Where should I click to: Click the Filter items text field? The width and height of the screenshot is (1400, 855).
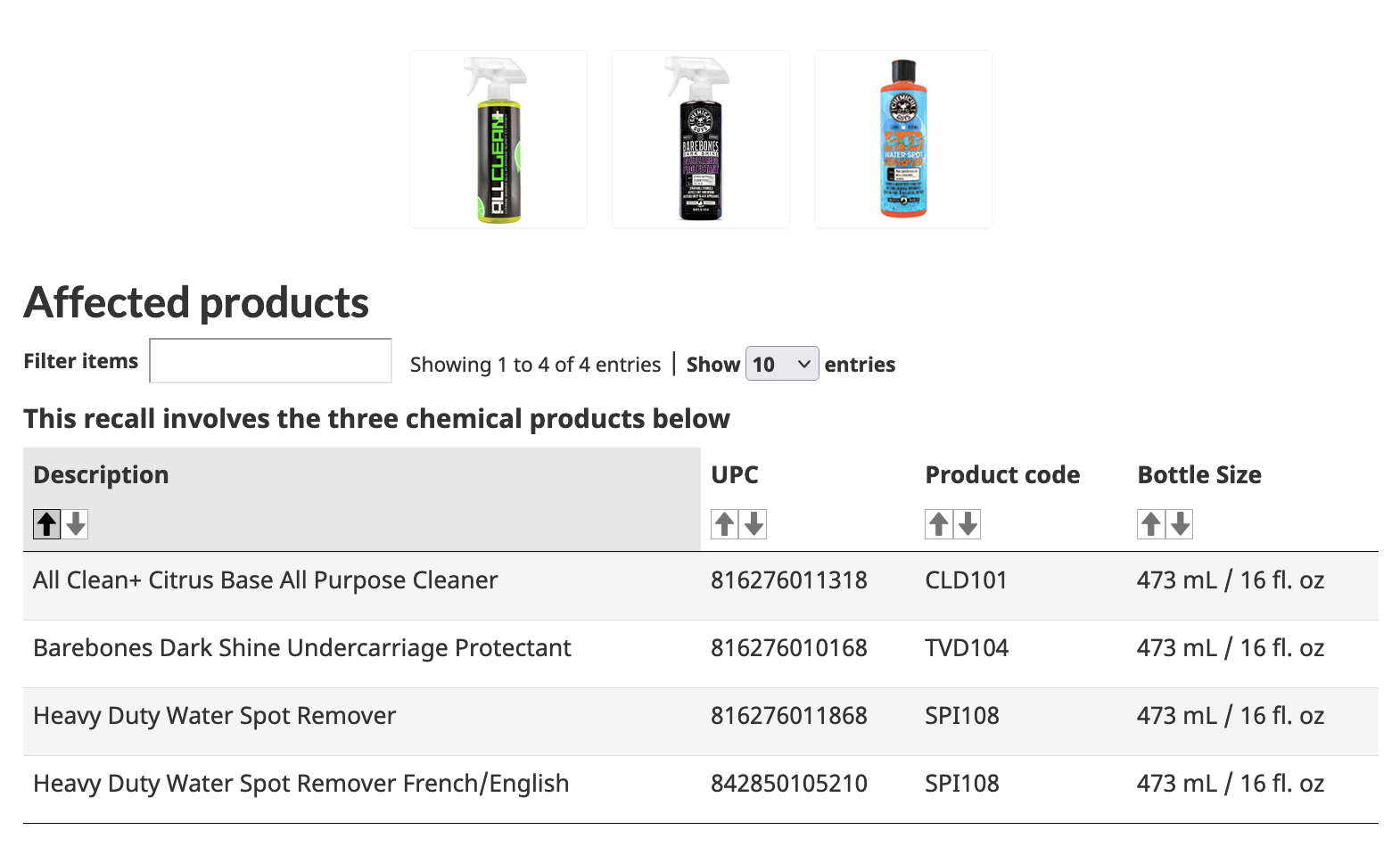(x=270, y=361)
